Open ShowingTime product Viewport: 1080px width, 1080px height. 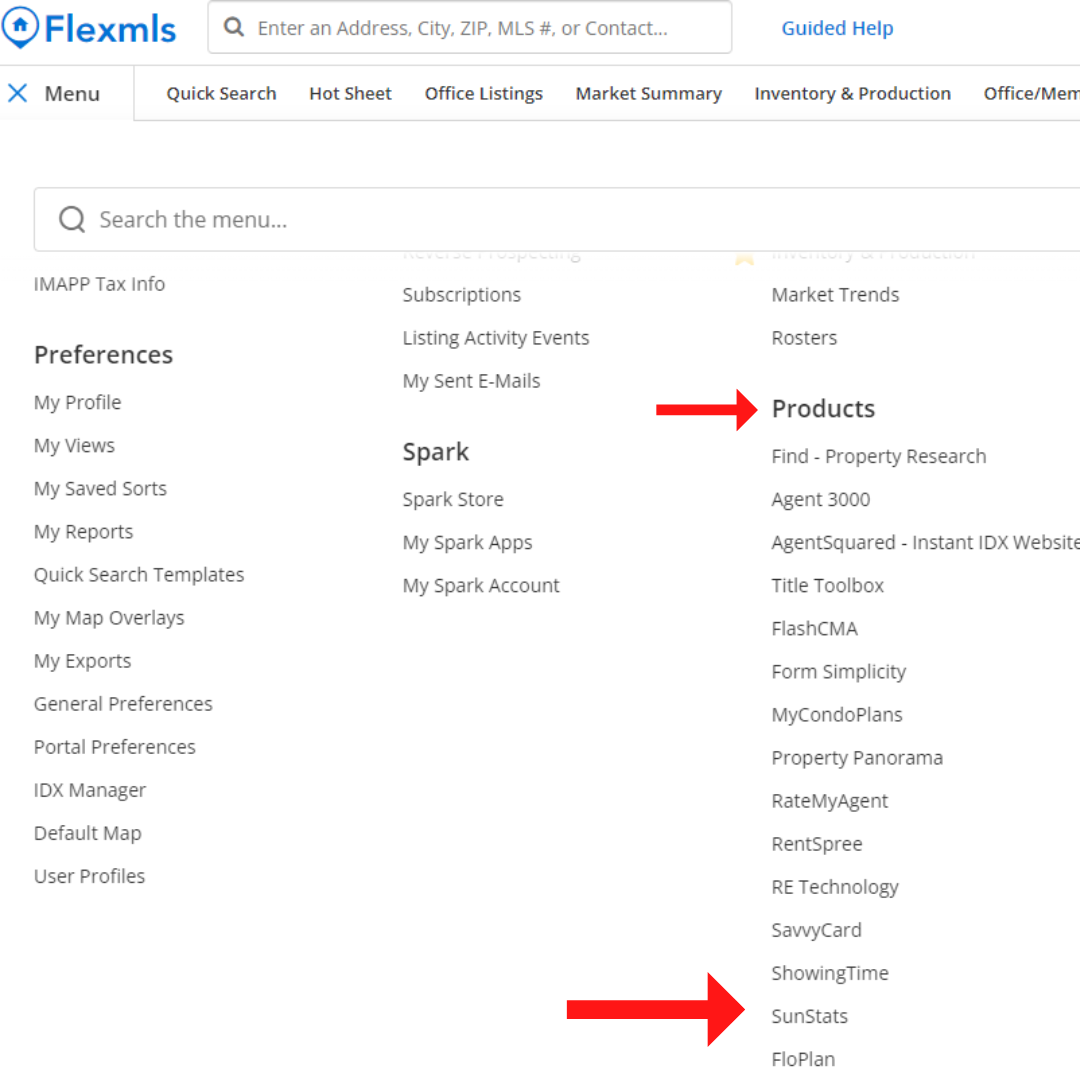pyautogui.click(x=830, y=973)
